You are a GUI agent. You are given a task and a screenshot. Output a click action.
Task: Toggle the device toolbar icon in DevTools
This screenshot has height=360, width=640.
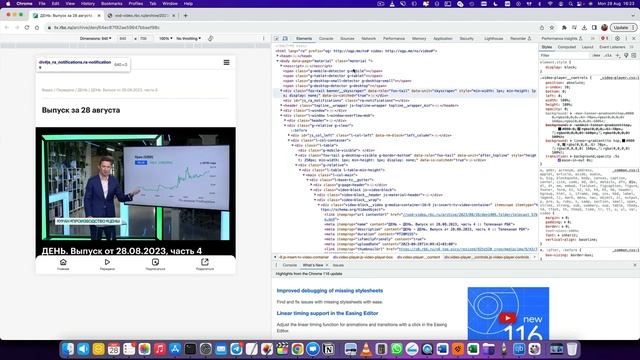tap(285, 38)
